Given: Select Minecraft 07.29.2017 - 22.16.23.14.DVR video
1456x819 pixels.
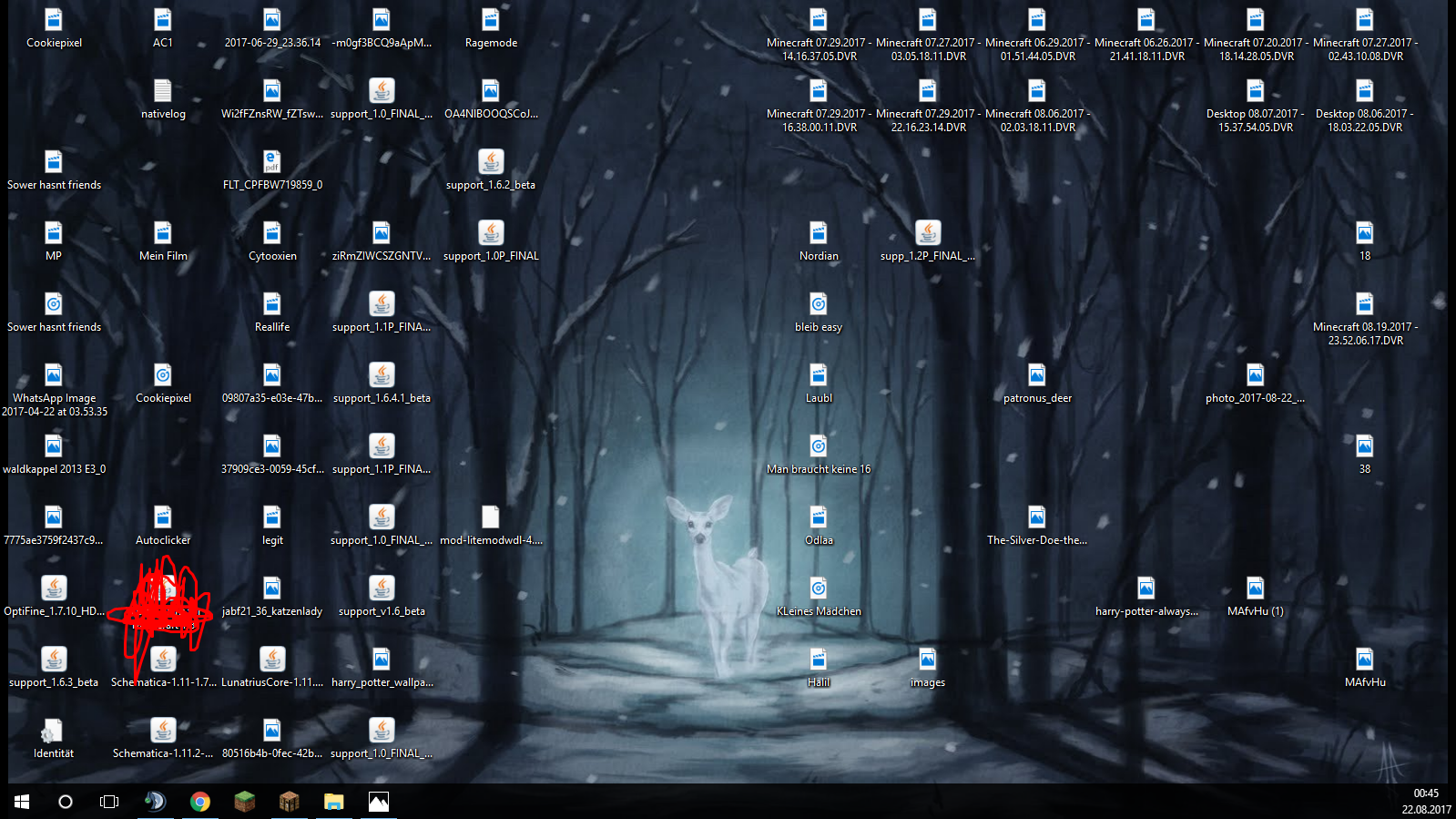Looking at the screenshot, I should (x=928, y=91).
